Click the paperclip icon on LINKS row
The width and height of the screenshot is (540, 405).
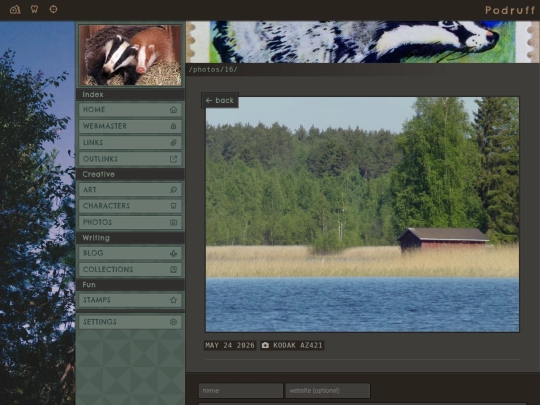[x=173, y=143]
